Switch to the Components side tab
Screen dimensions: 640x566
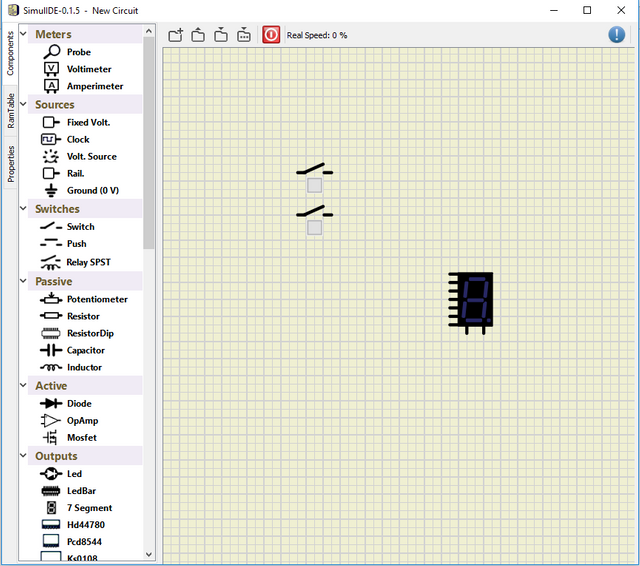click(10, 53)
